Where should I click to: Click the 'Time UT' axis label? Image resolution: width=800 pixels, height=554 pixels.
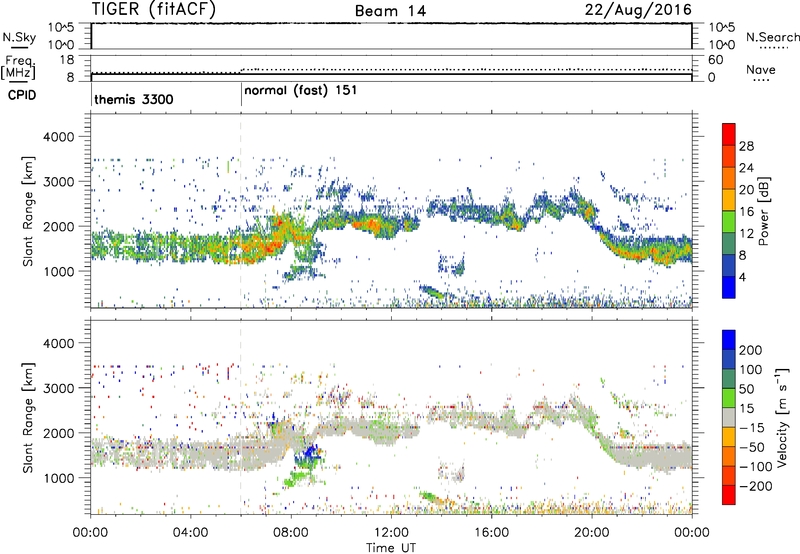pyautogui.click(x=391, y=547)
